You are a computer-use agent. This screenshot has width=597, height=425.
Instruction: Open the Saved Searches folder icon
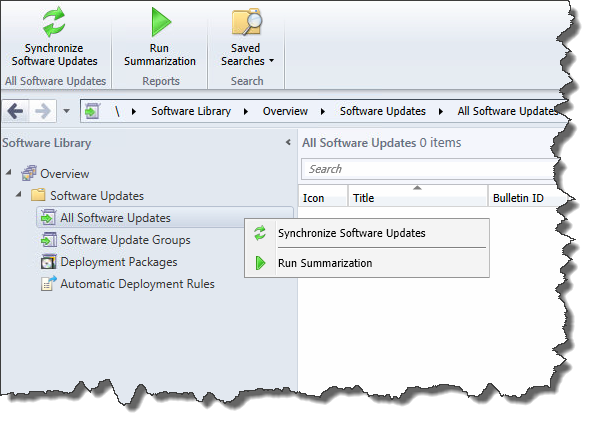point(247,22)
